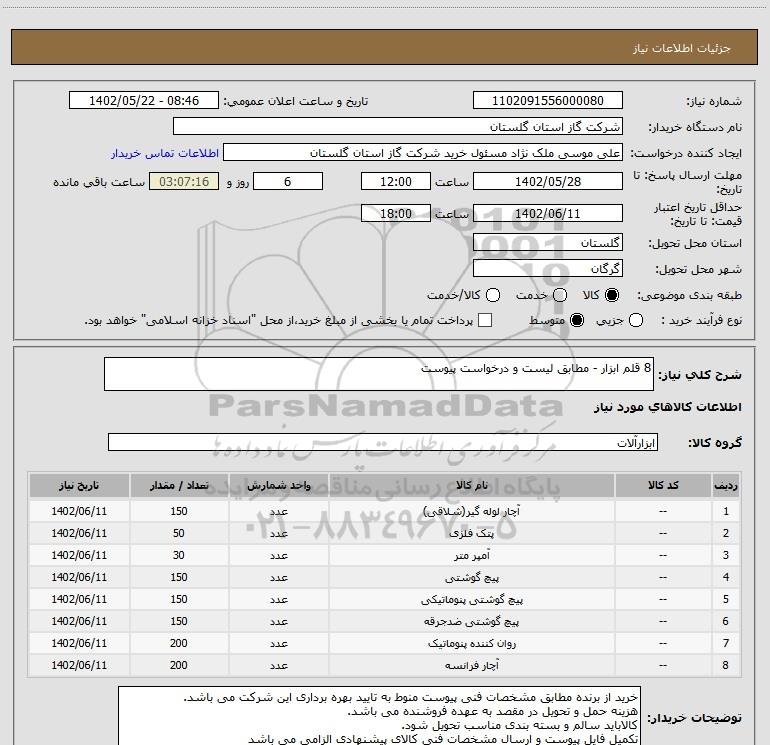This screenshot has width=770, height=745.
Task: Click the goods group field ابزارآلات
Action: coord(383,442)
